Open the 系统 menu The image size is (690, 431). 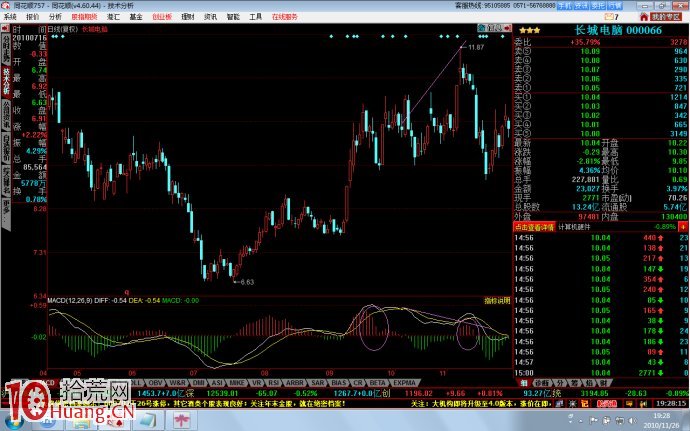point(11,17)
